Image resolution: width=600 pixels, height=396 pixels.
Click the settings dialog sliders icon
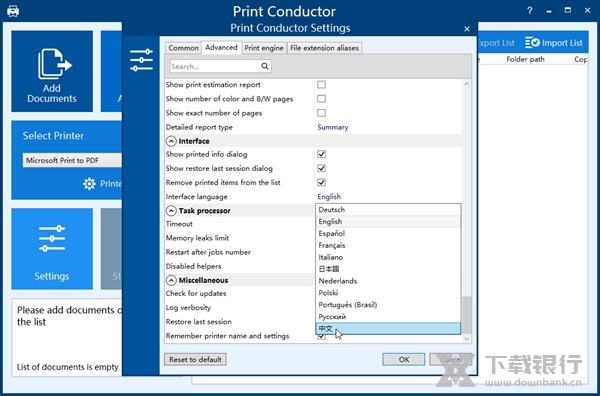pos(141,60)
